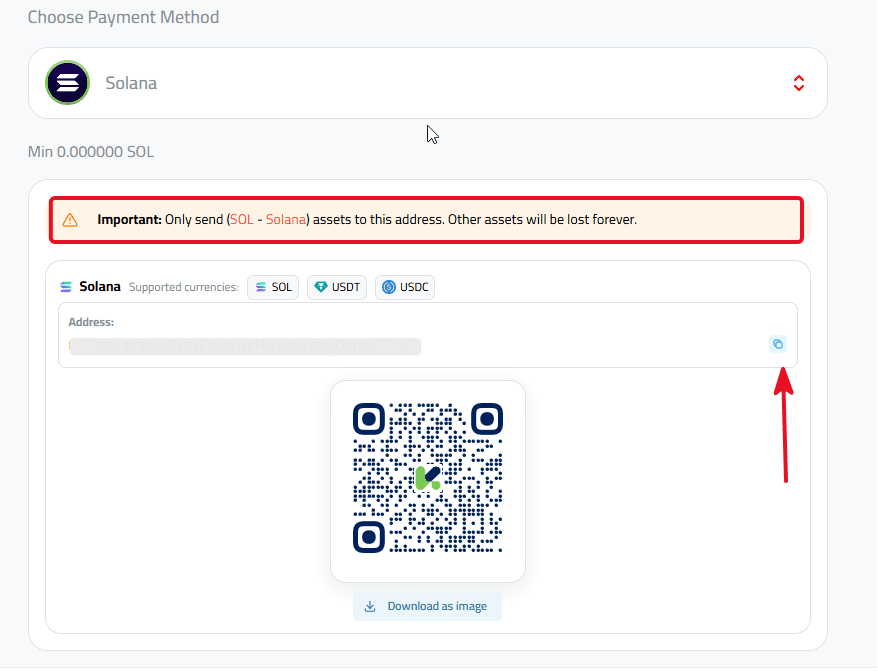This screenshot has width=878, height=672.
Task: Click the small Solana icon beside heading
Action: 66,287
